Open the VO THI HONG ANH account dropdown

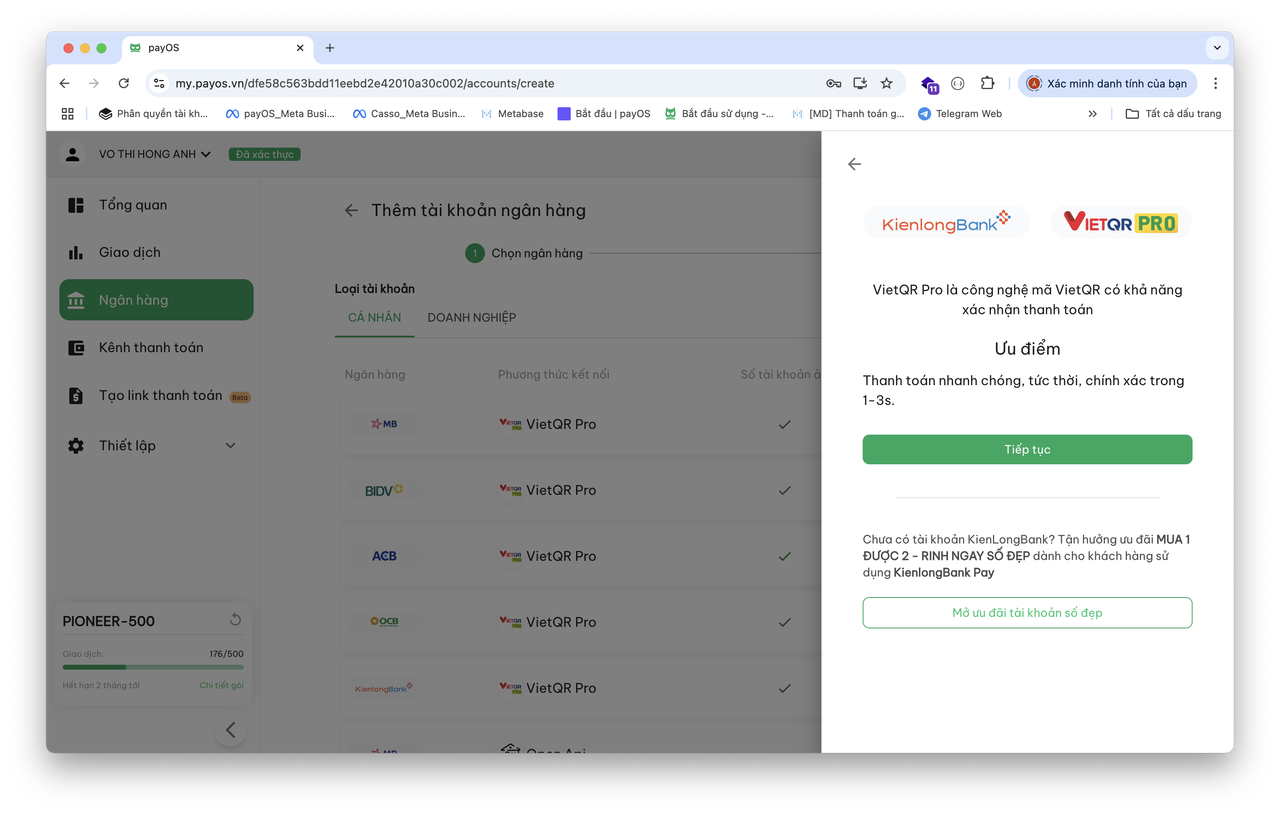[155, 154]
